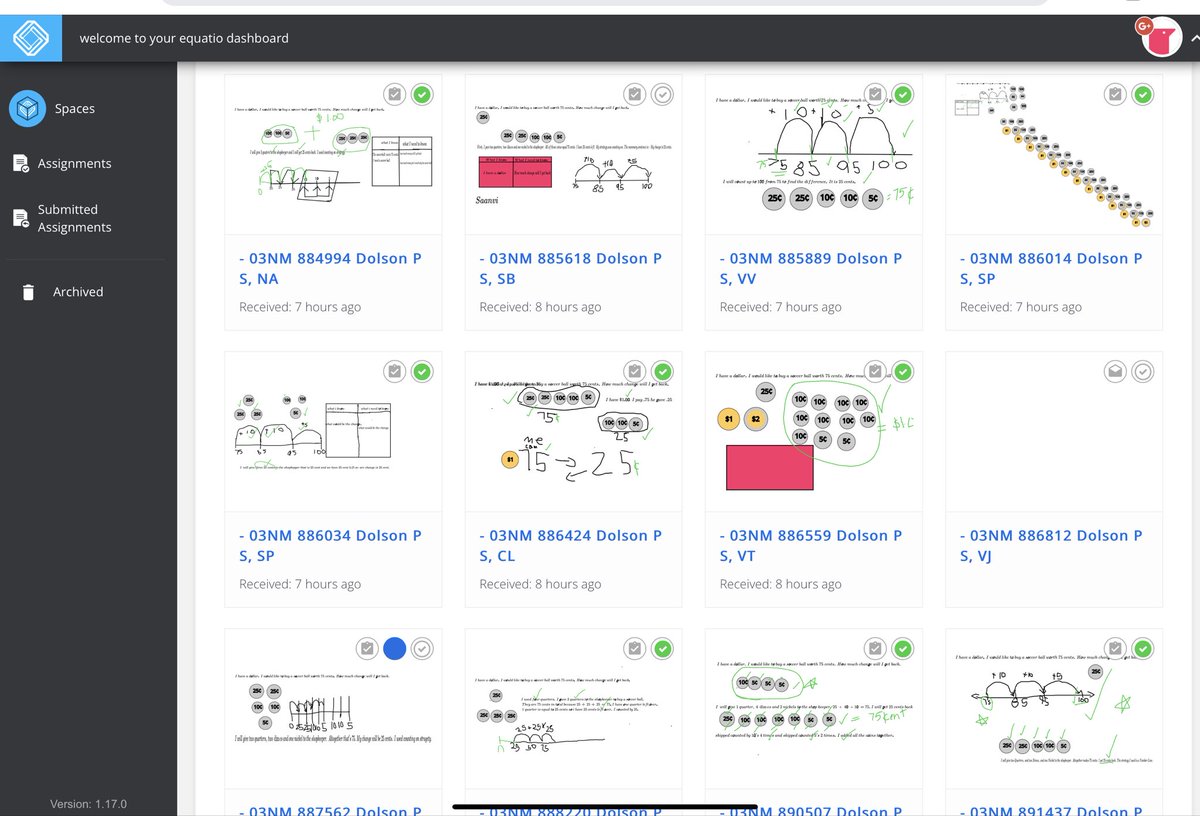Viewport: 1200px width, 816px height.
Task: Click 'Received: 8 hours ago' under 886424
Action: 540,584
